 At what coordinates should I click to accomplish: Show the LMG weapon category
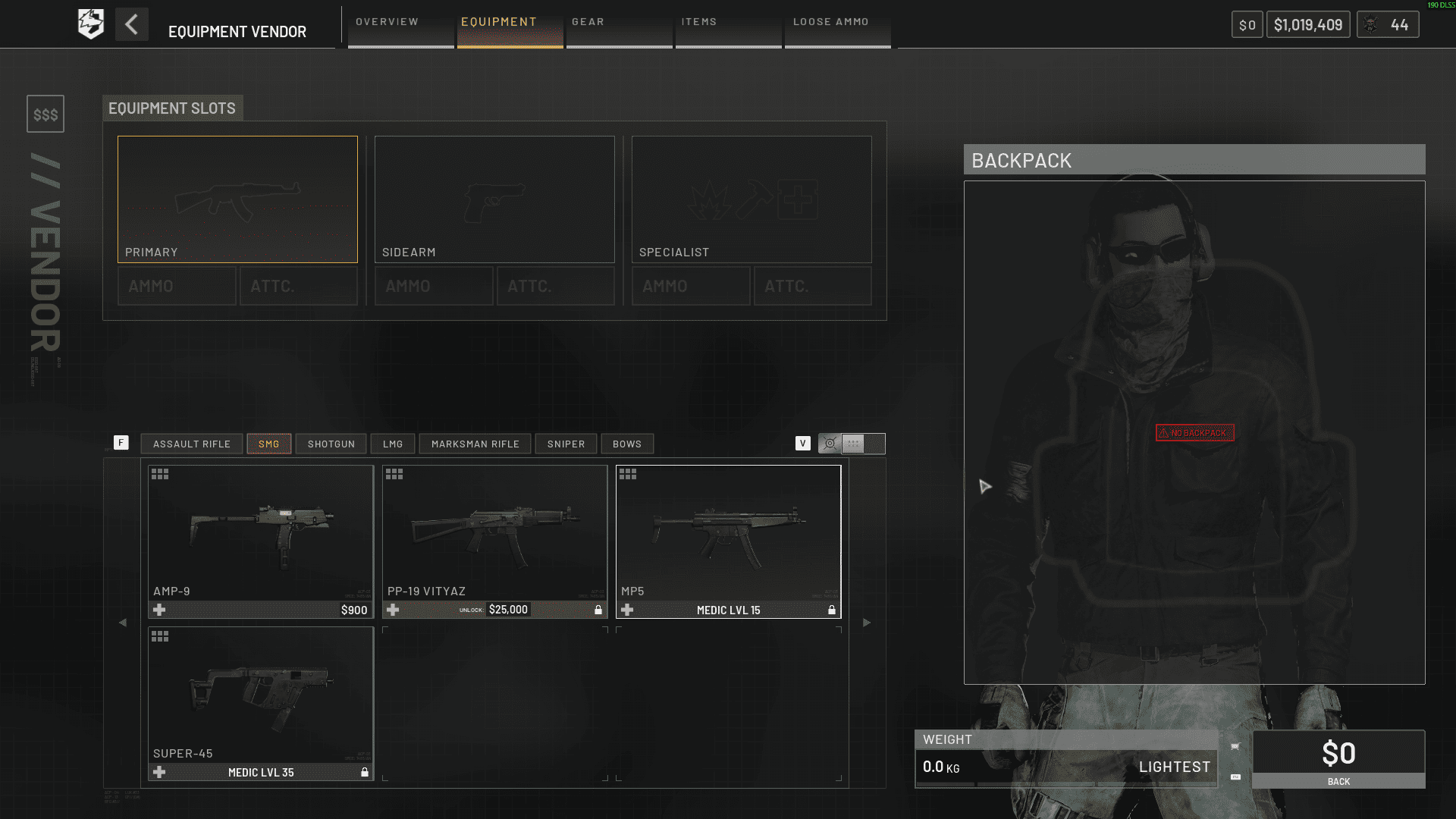pos(393,444)
